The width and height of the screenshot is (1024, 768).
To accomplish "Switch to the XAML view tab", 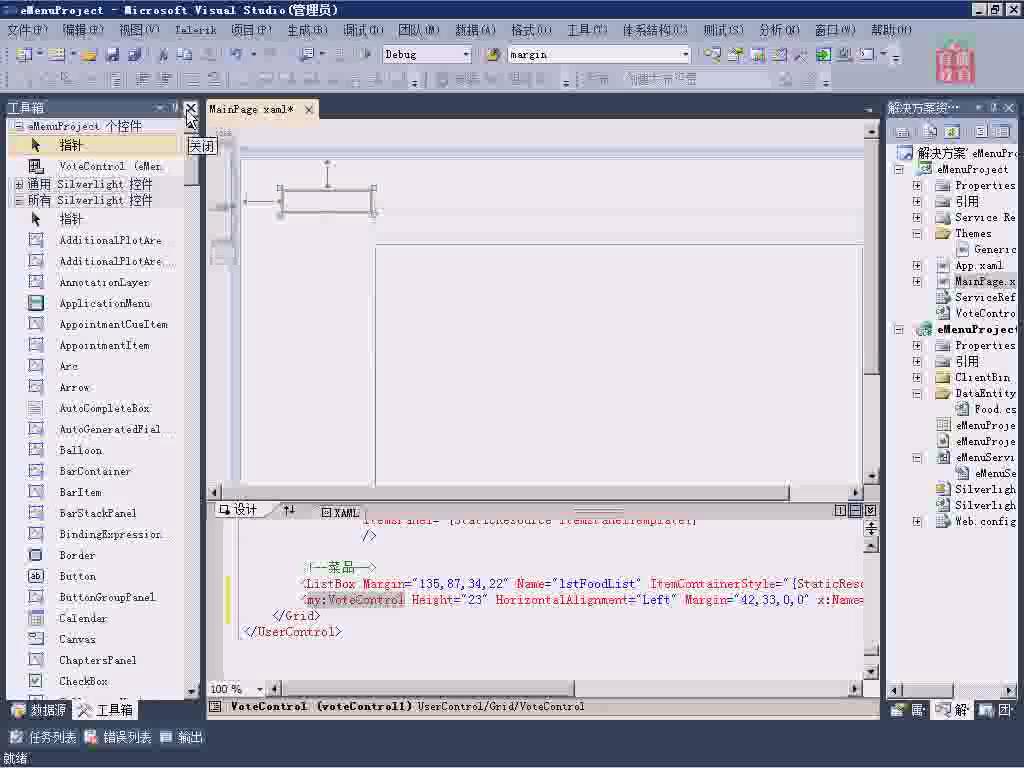I will (340, 513).
